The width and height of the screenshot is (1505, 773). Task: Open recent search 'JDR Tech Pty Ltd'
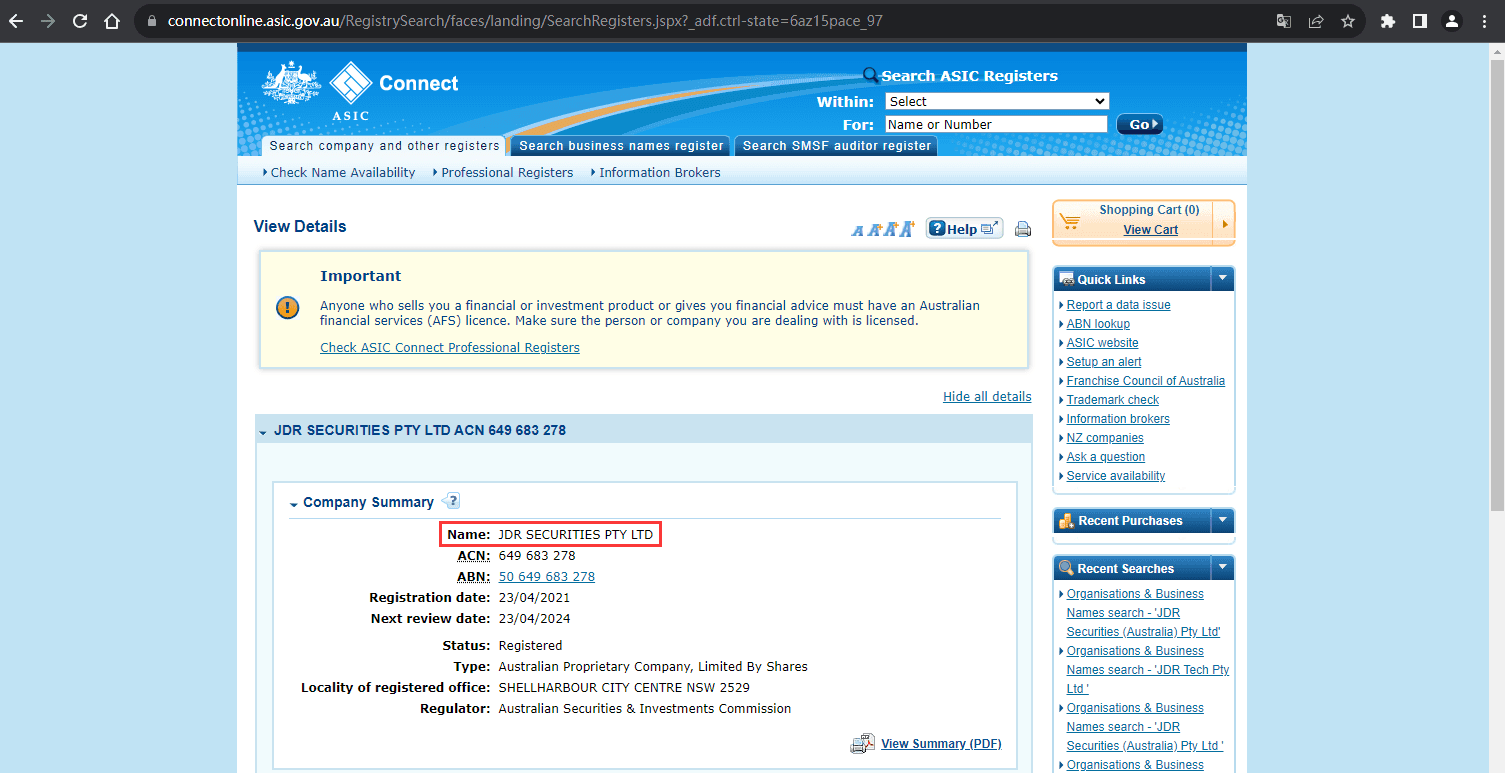1147,670
